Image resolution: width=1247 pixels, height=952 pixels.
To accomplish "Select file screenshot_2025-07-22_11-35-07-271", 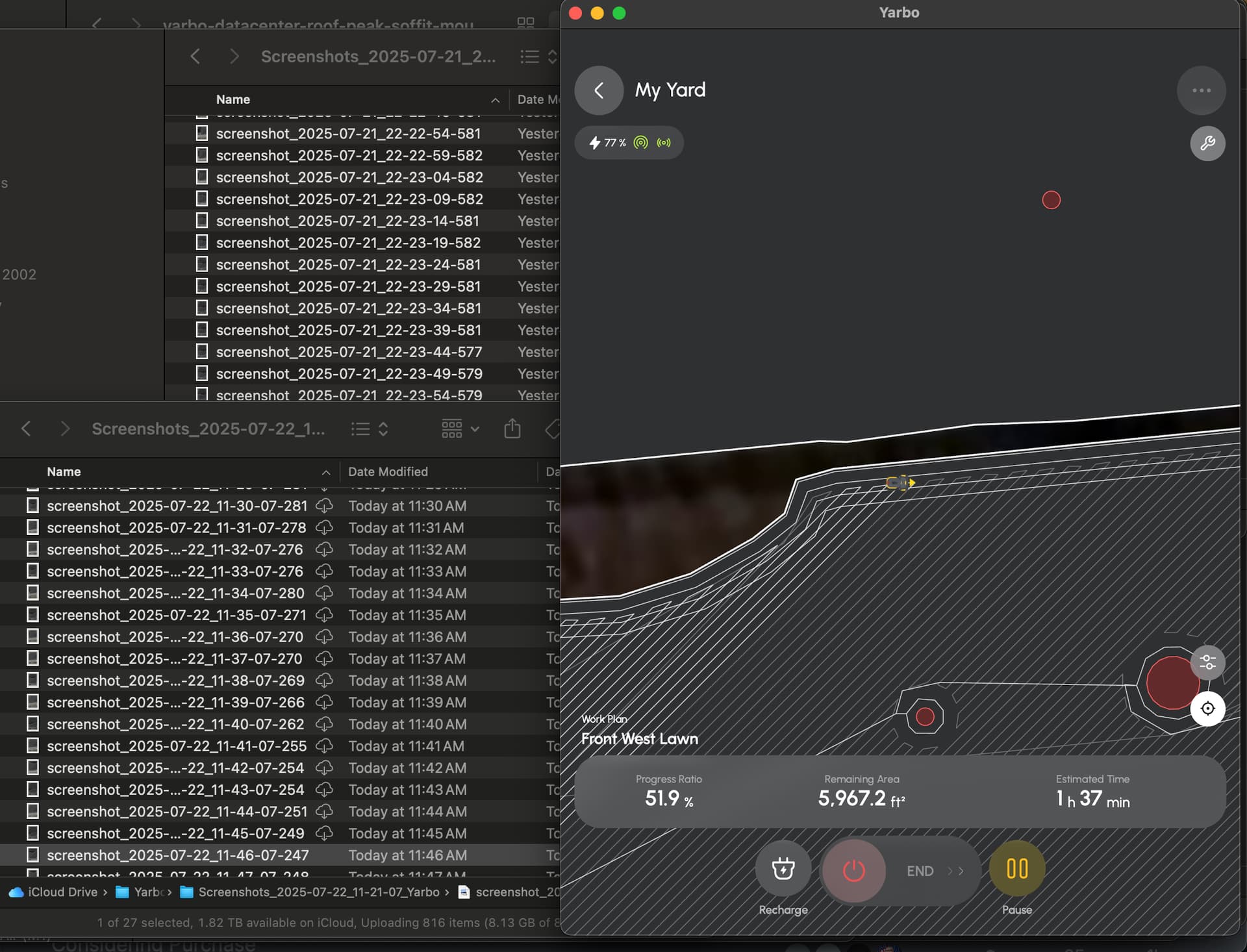I will [x=176, y=615].
